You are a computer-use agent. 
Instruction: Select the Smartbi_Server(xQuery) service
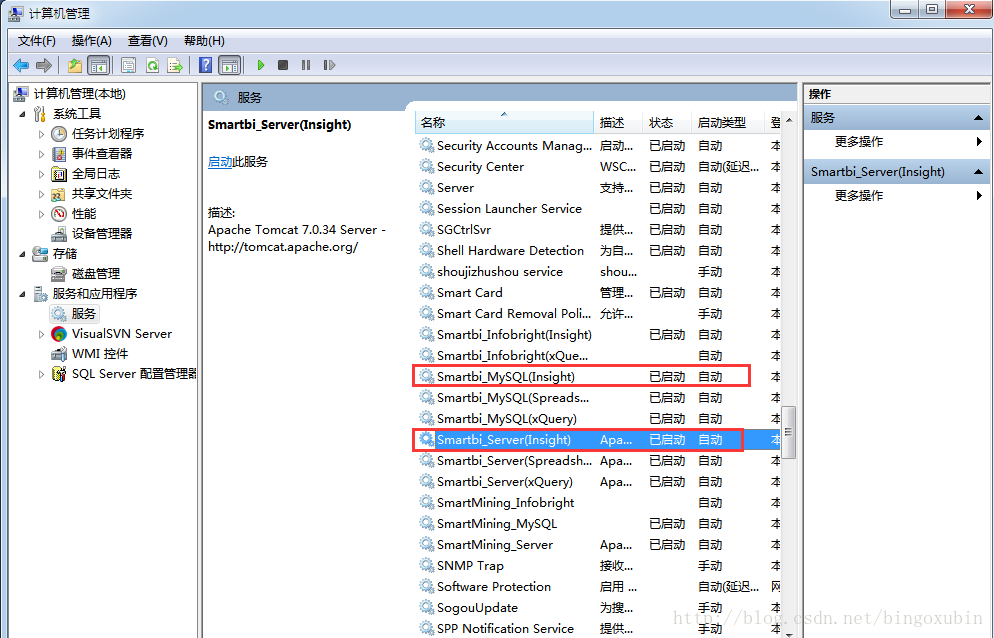(x=599, y=482)
